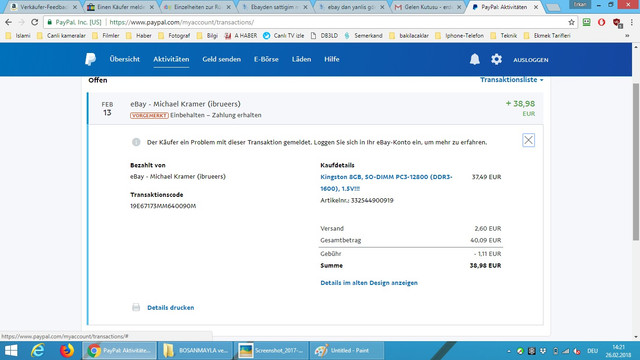Click Details drucken link
Image resolution: width=640 pixels, height=360 pixels.
pyautogui.click(x=171, y=307)
